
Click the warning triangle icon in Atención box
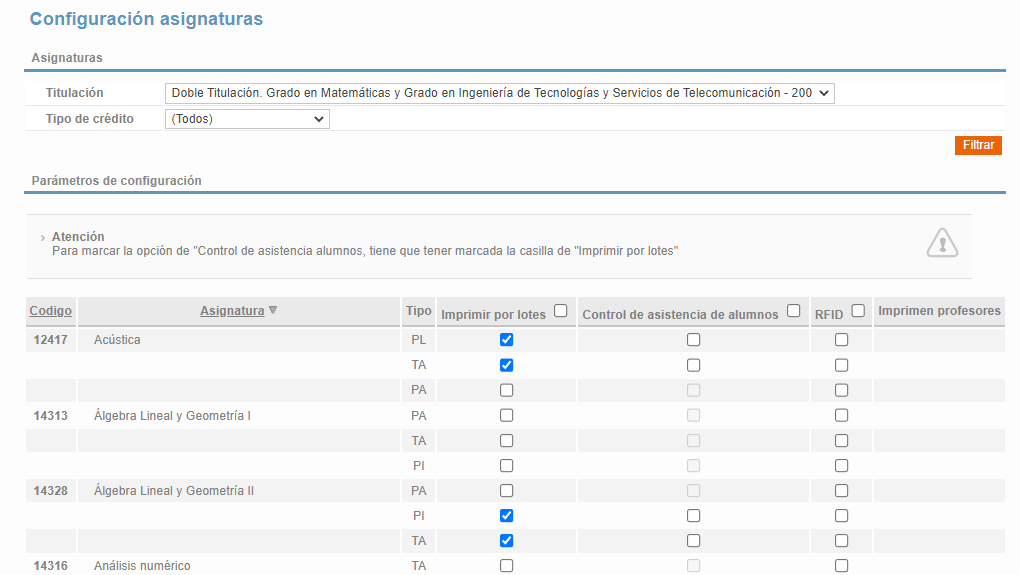tap(942, 243)
